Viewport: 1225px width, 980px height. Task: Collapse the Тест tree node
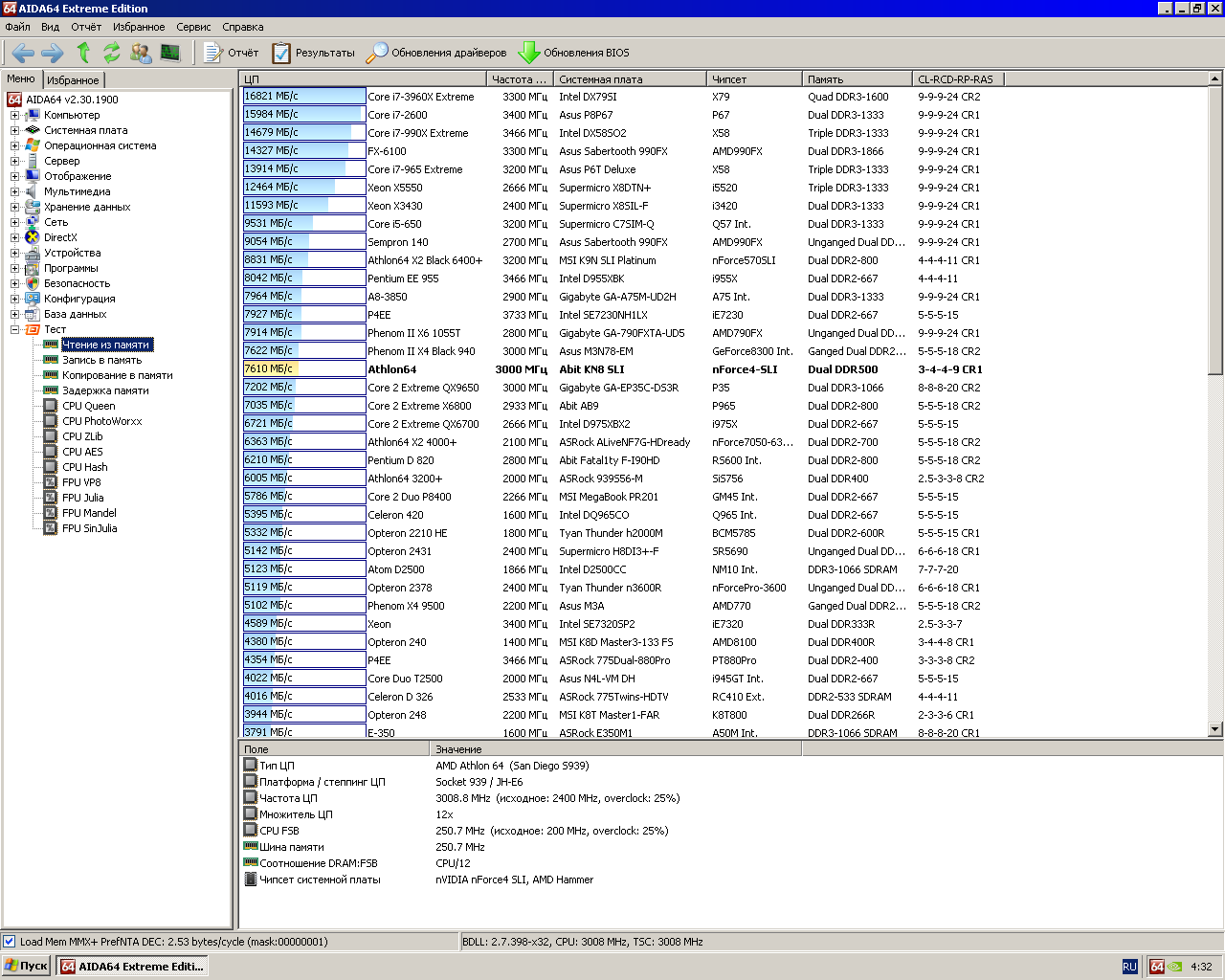[x=14, y=329]
